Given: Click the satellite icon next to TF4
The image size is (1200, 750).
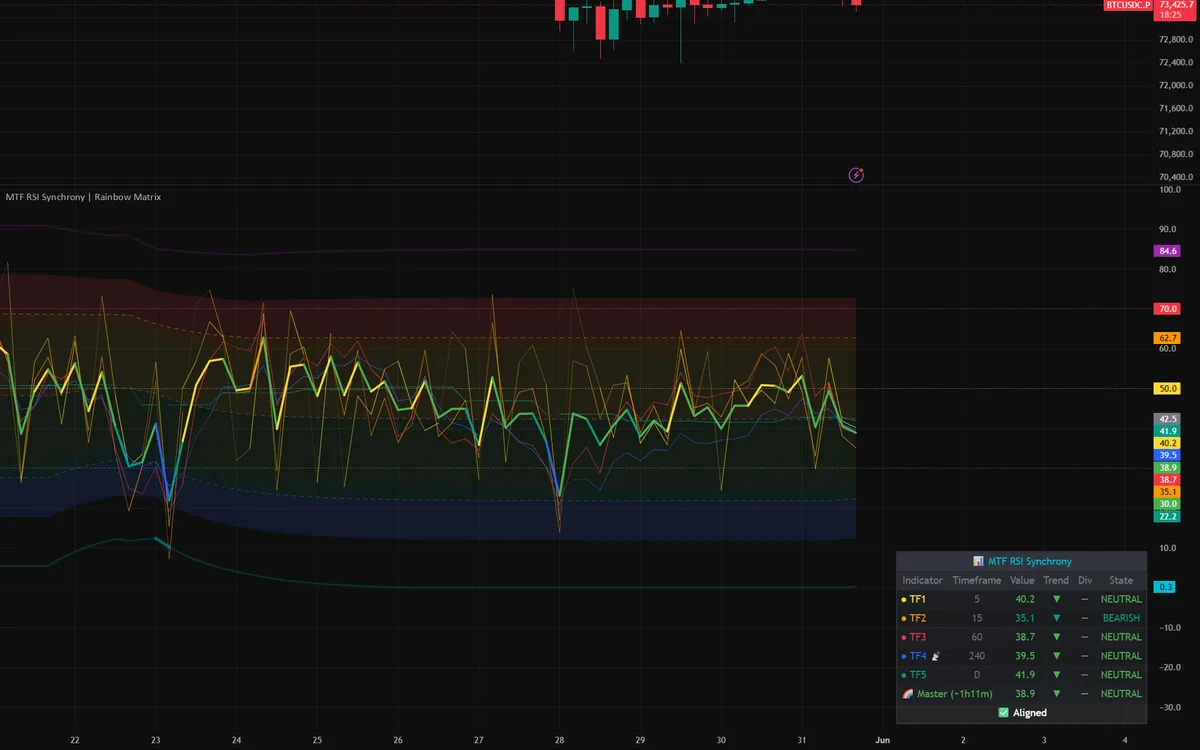Looking at the screenshot, I should (936, 656).
